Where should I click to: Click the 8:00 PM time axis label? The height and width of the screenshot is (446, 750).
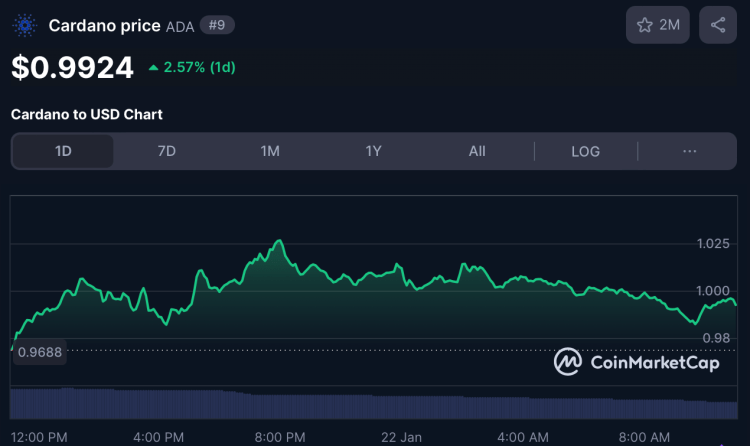pos(280,437)
